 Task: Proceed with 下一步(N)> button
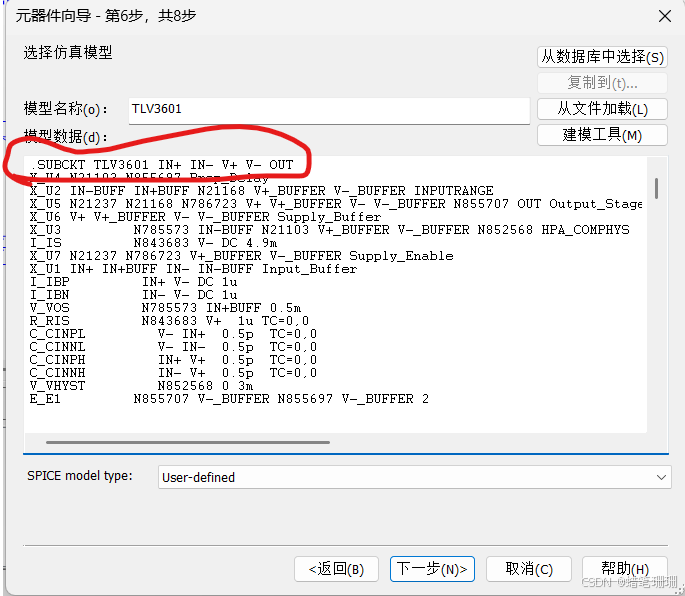[x=432, y=569]
